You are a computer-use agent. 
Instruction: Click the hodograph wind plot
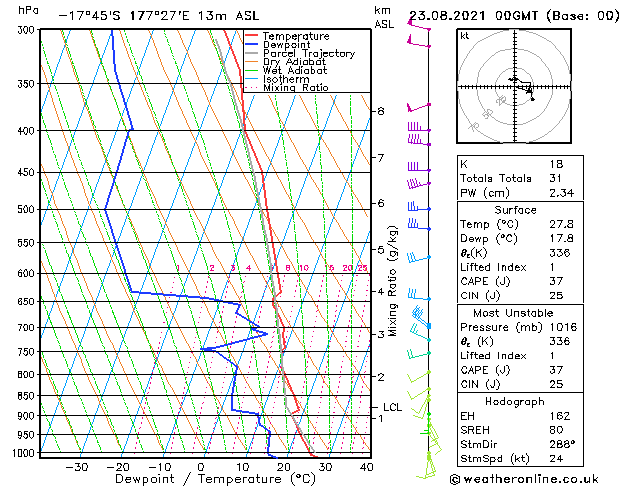514,86
